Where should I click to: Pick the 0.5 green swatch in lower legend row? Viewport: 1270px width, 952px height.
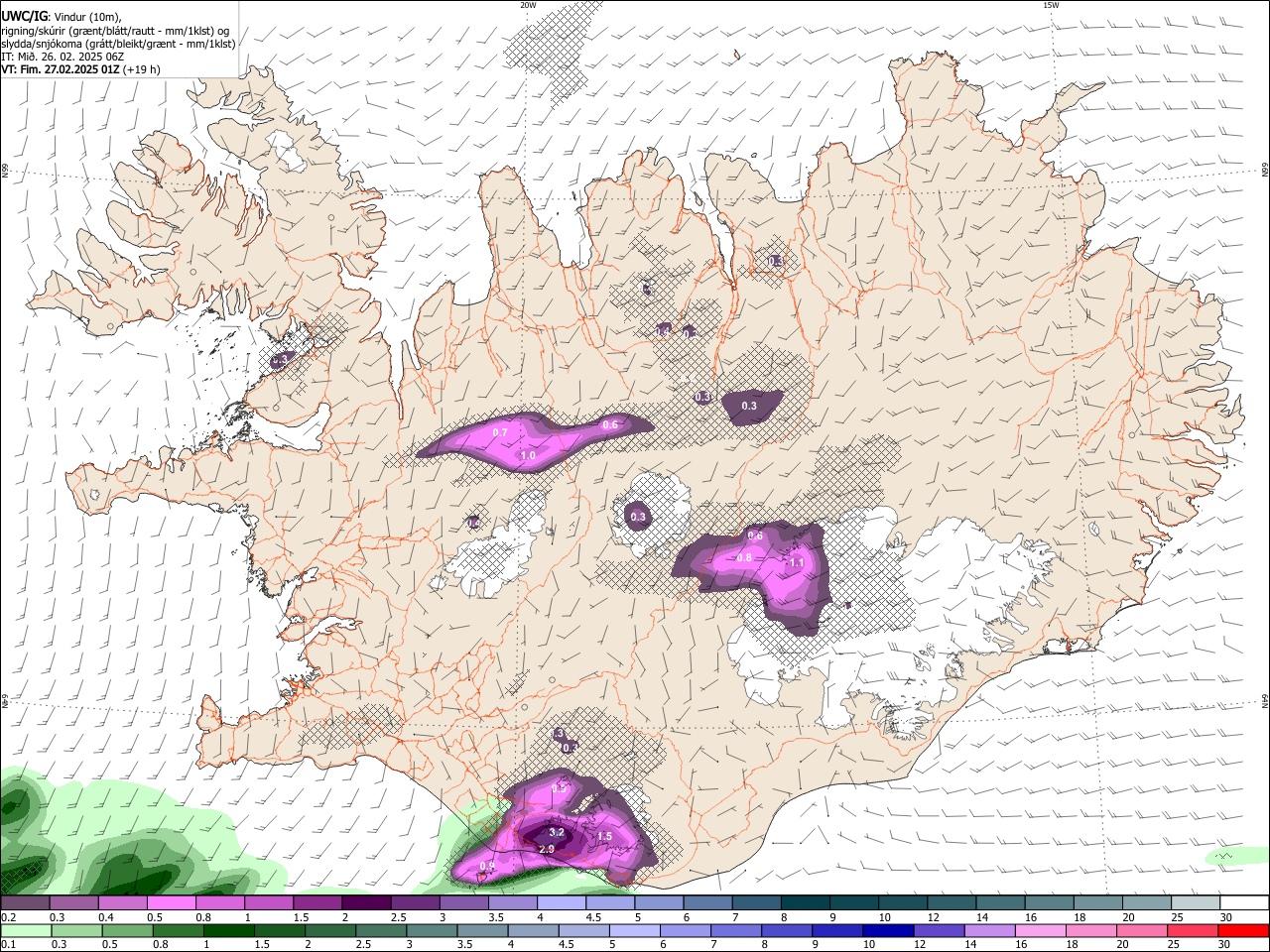(x=127, y=931)
